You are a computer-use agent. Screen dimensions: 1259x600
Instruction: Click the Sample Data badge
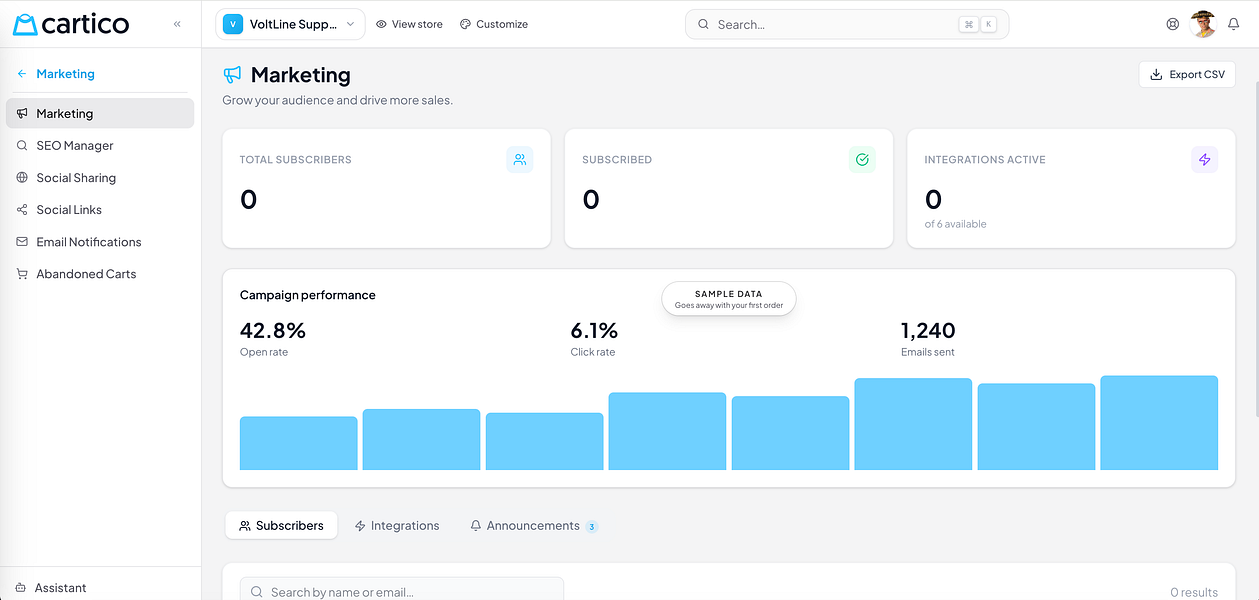pyautogui.click(x=729, y=298)
